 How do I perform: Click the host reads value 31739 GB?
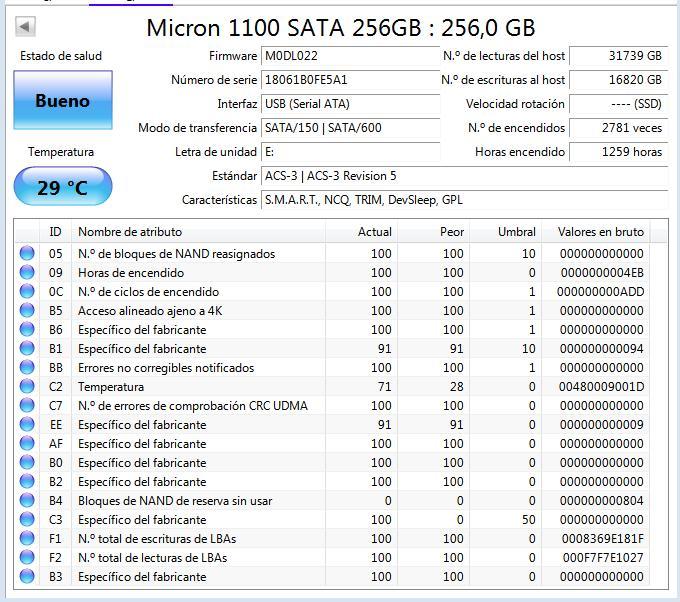pyautogui.click(x=618, y=56)
